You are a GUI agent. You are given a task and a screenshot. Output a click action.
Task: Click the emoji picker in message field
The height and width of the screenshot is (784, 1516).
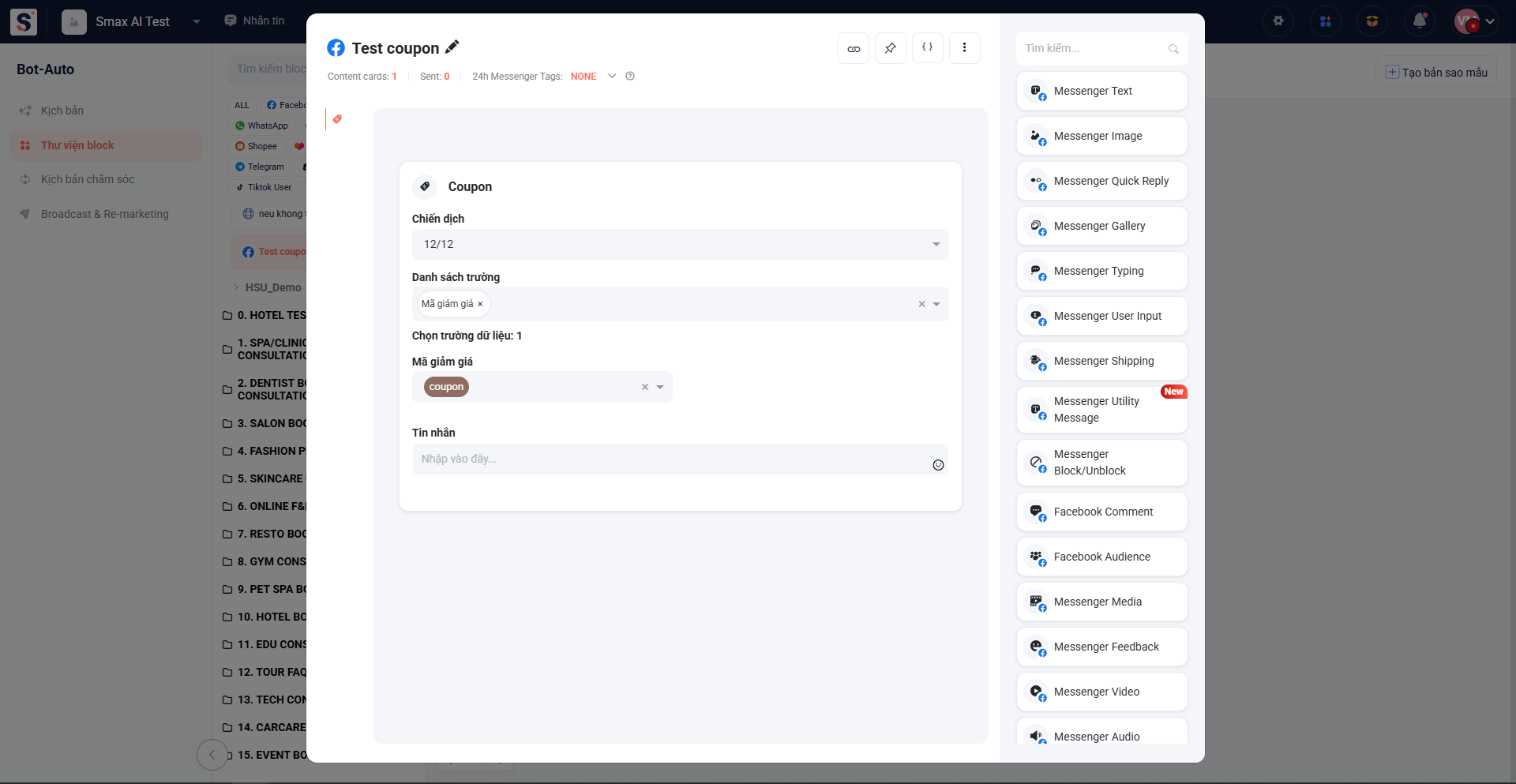click(938, 465)
